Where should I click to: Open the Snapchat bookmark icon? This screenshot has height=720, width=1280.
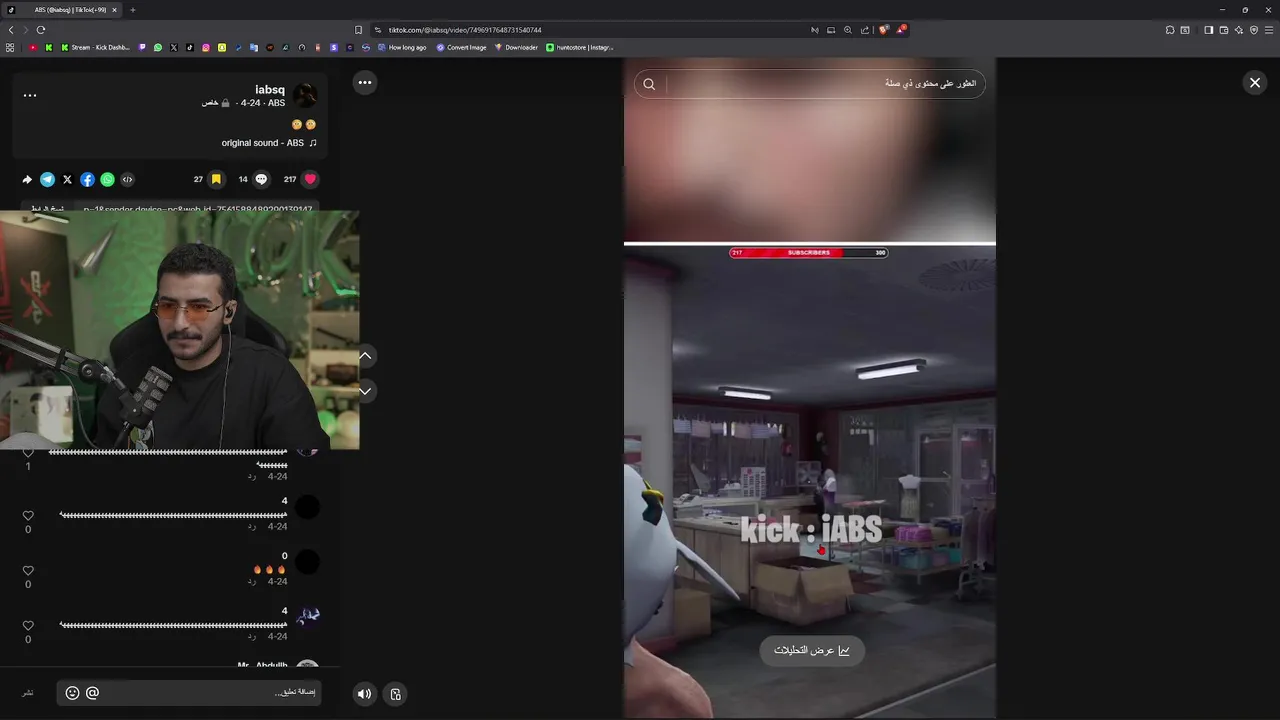(x=222, y=47)
